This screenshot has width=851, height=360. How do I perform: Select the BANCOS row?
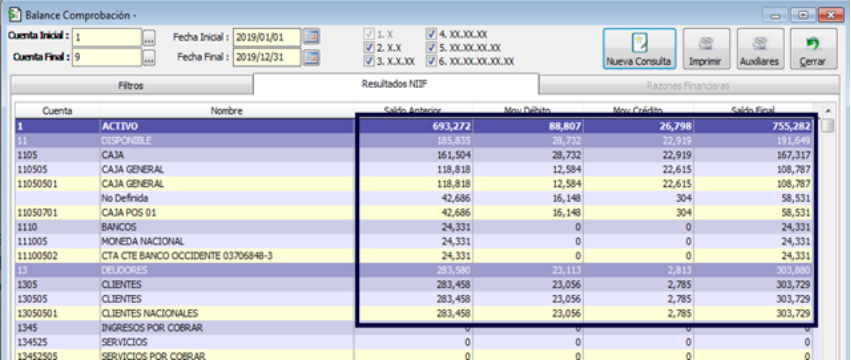pyautogui.click(x=414, y=226)
